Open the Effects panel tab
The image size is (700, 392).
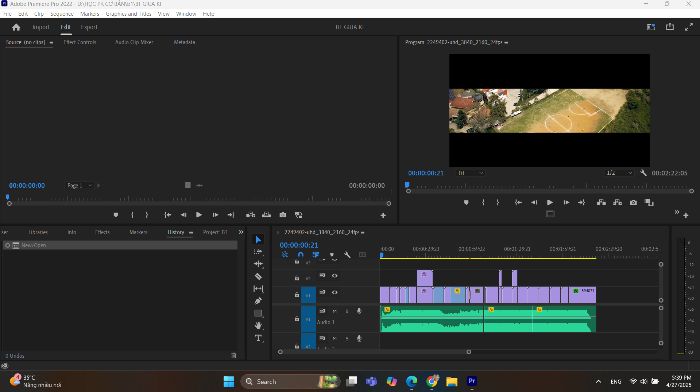click(102, 232)
